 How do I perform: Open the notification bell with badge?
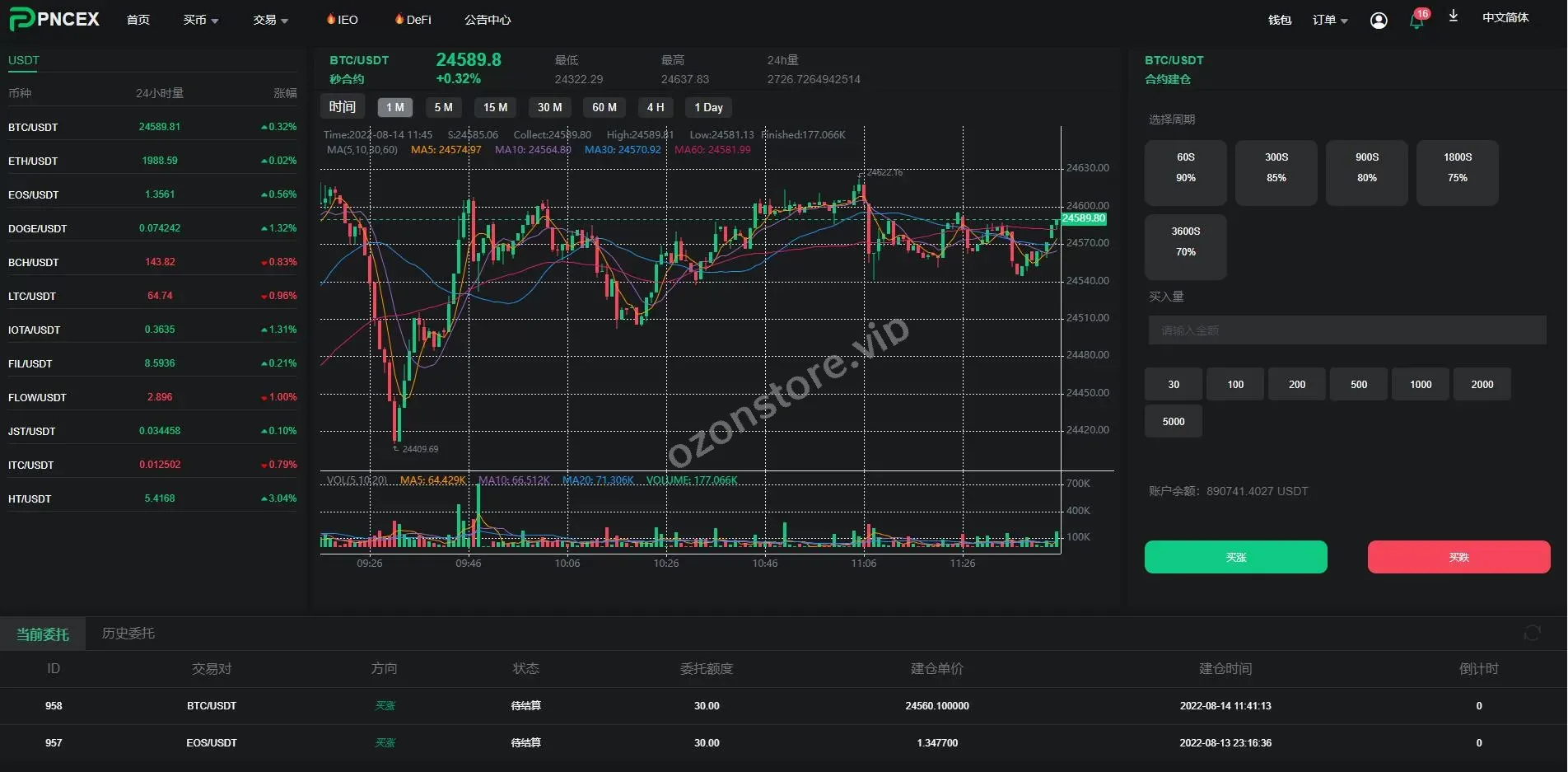[x=1416, y=21]
